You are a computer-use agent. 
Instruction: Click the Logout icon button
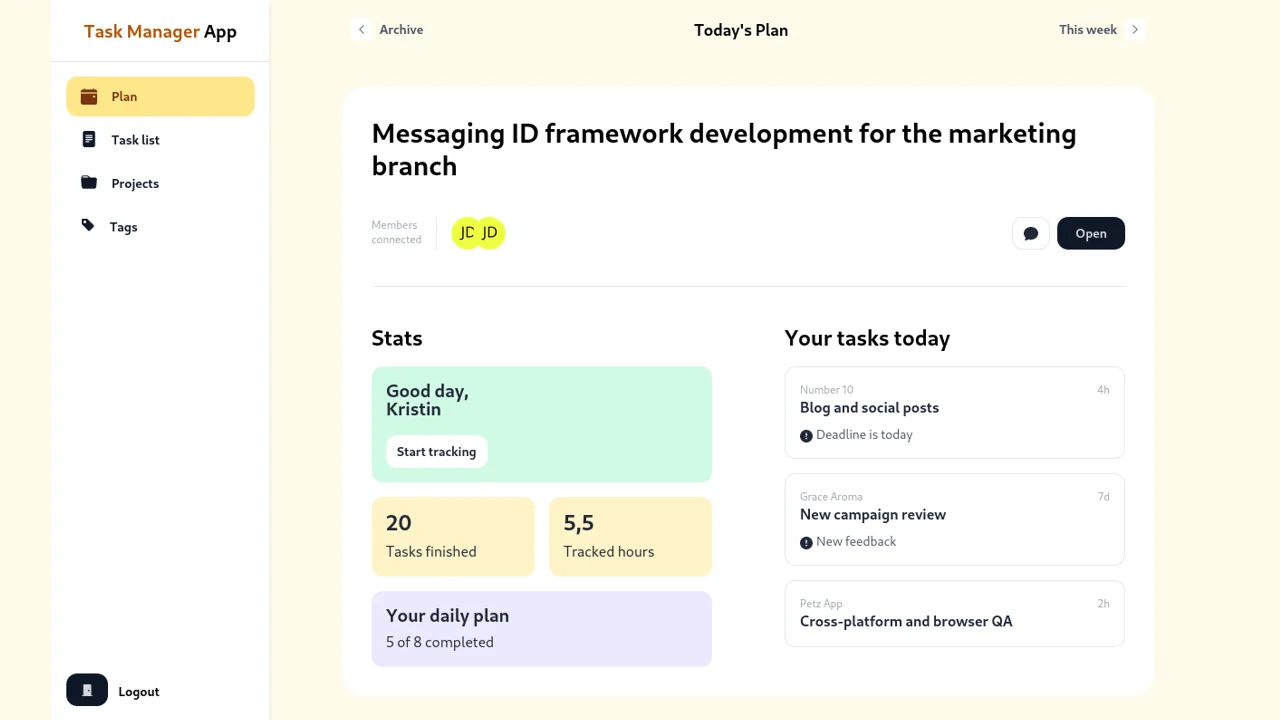tap(86, 690)
